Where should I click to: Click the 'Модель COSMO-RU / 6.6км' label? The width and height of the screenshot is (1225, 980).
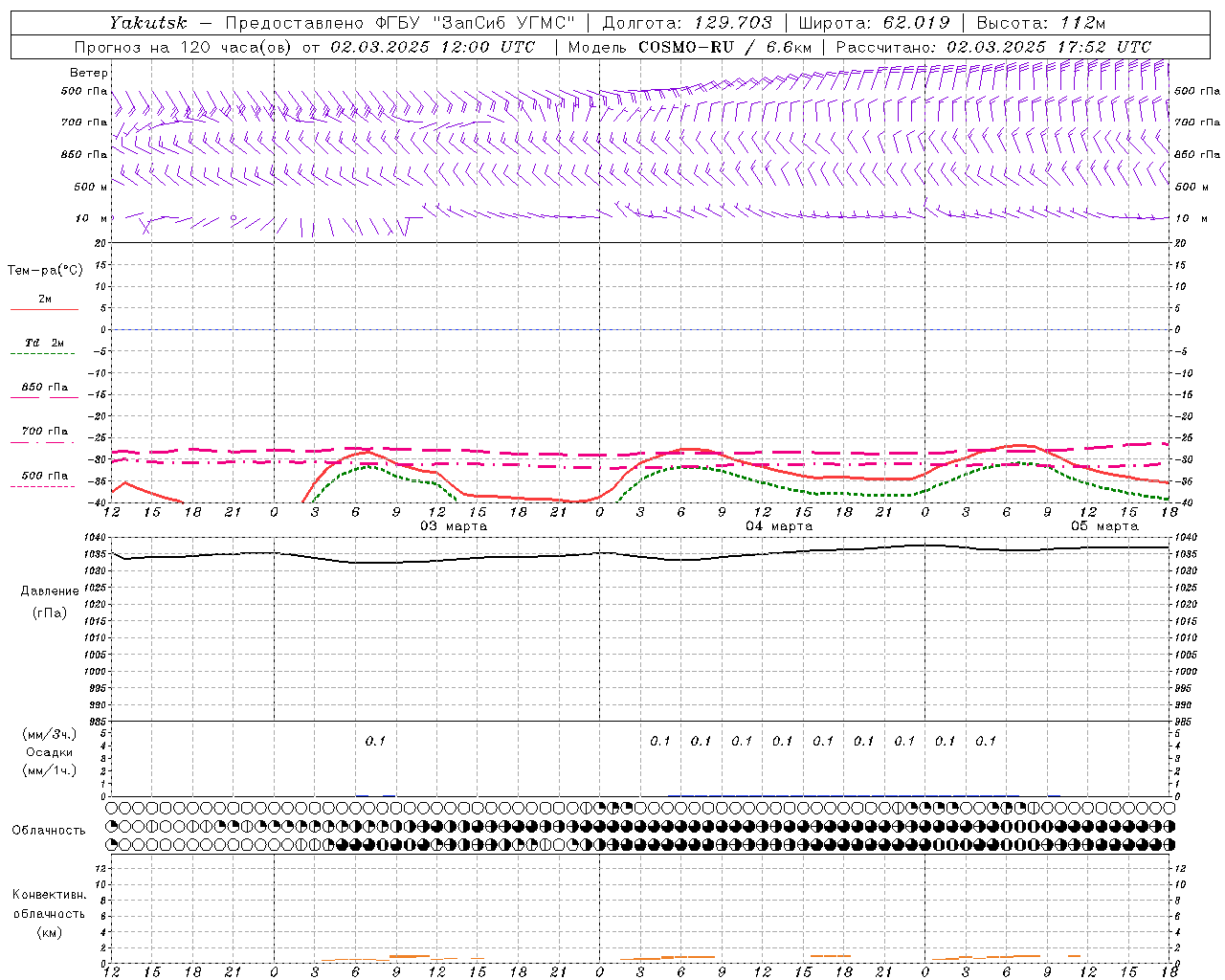pyautogui.click(x=689, y=47)
